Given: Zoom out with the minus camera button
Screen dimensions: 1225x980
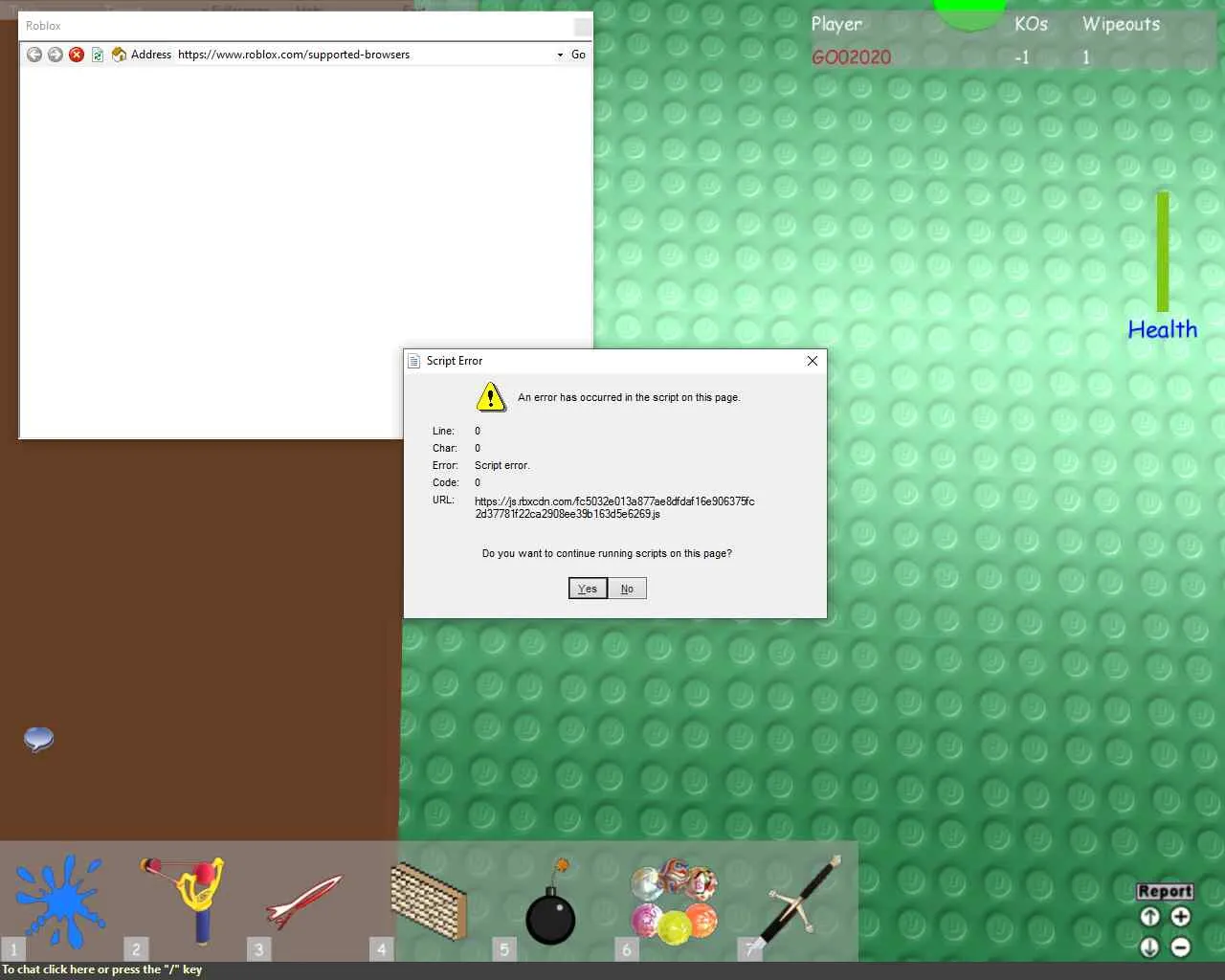Looking at the screenshot, I should pos(1181,947).
